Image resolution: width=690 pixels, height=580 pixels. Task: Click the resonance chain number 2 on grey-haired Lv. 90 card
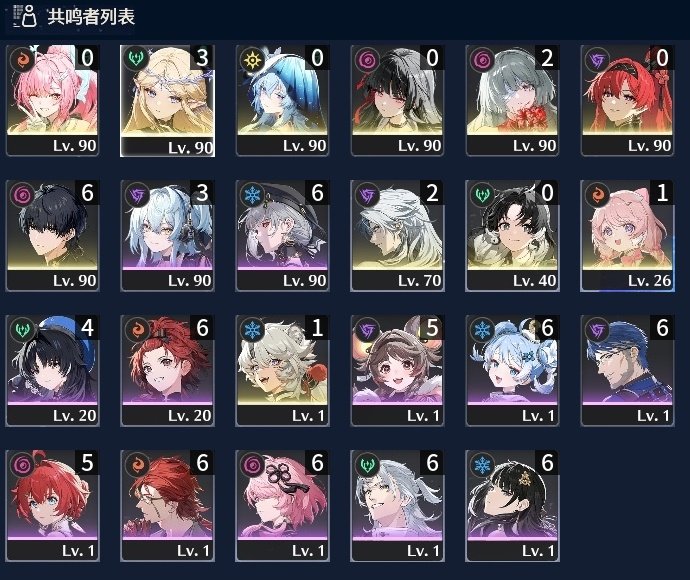[x=547, y=58]
